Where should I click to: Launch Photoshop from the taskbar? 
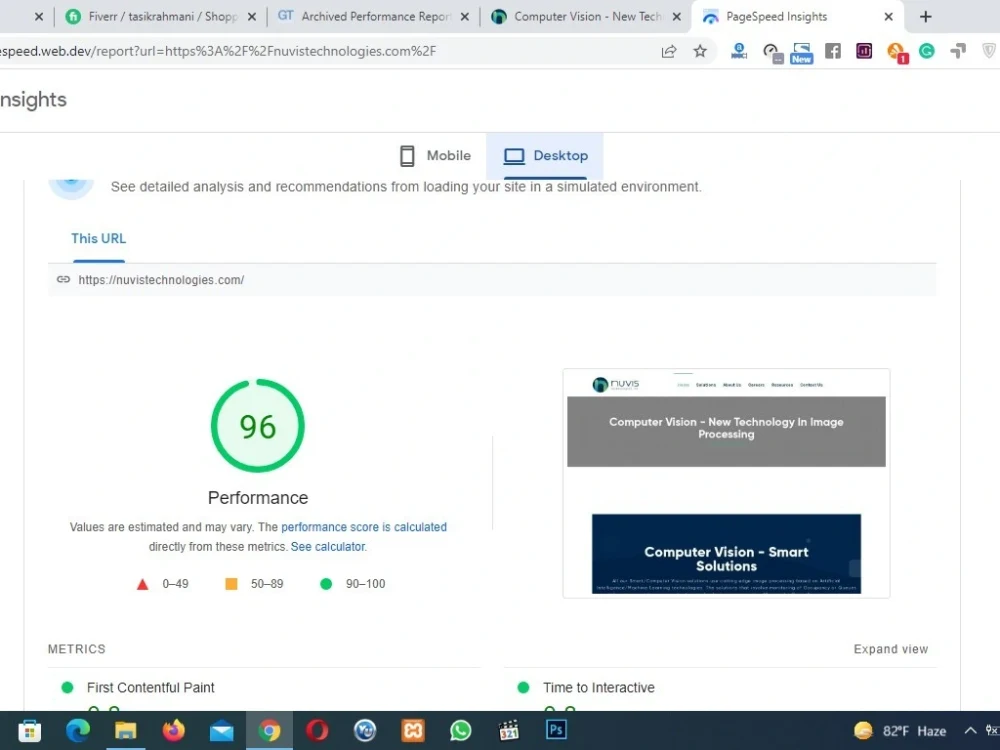pos(556,730)
